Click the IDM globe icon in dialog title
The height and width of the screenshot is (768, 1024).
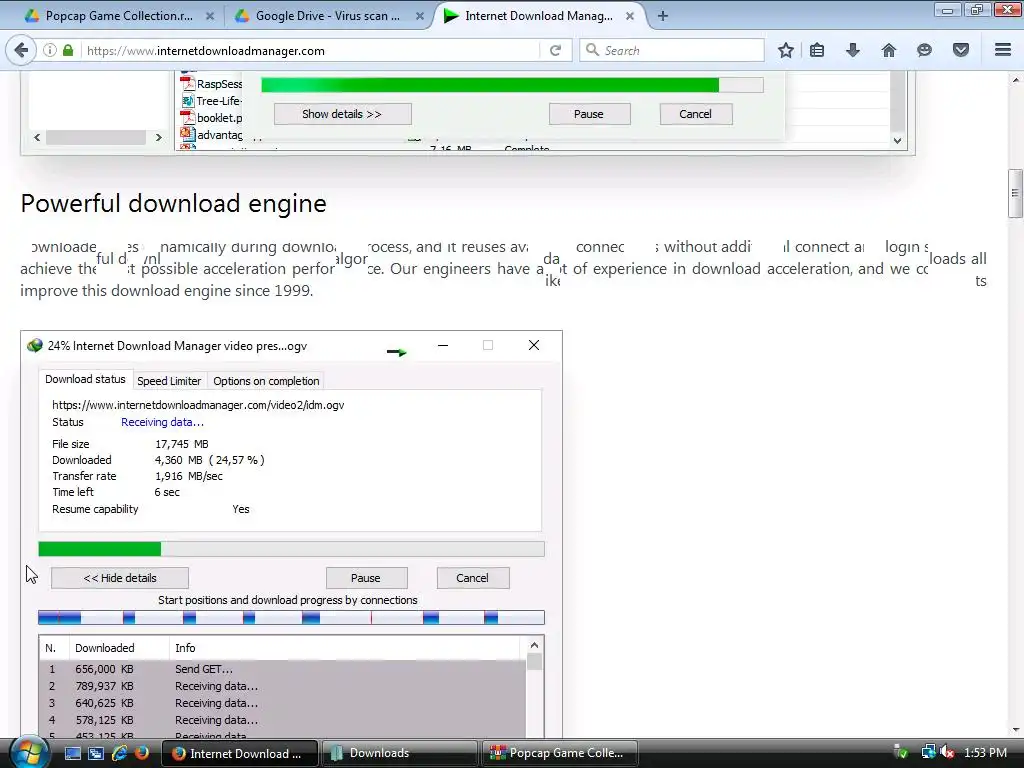click(35, 345)
